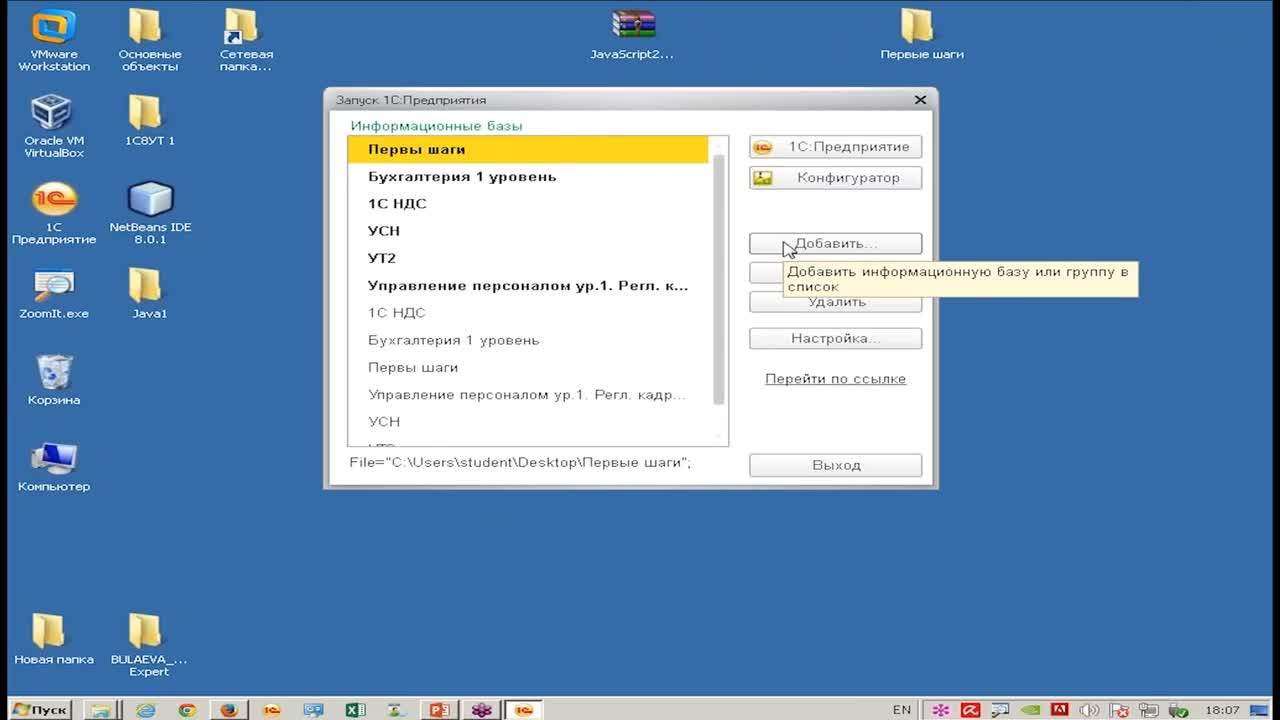Viewport: 1280px width, 720px height.
Task: Click the Удалить button
Action: (835, 302)
